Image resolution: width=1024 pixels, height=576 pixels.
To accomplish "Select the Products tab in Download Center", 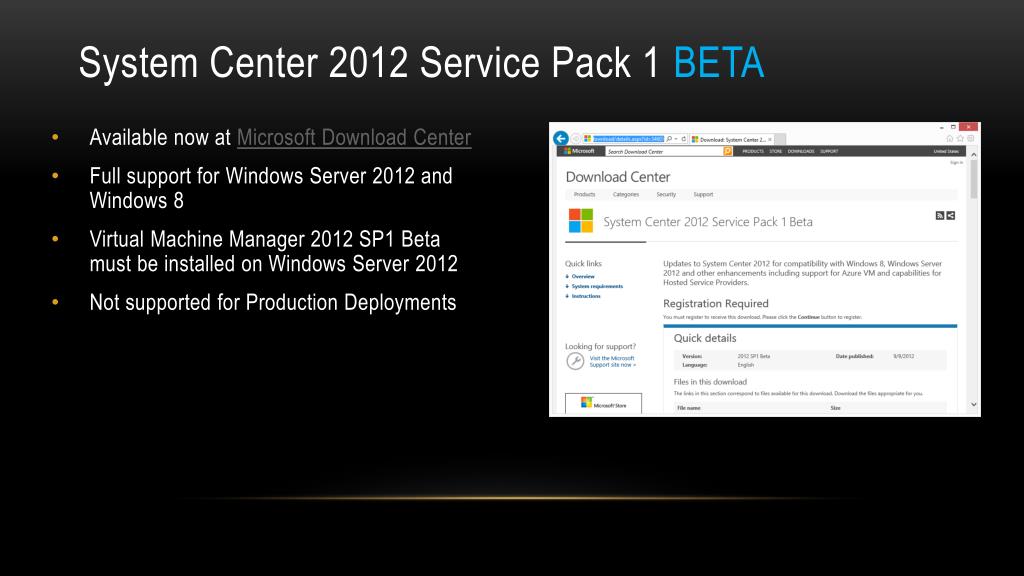I will tap(584, 195).
